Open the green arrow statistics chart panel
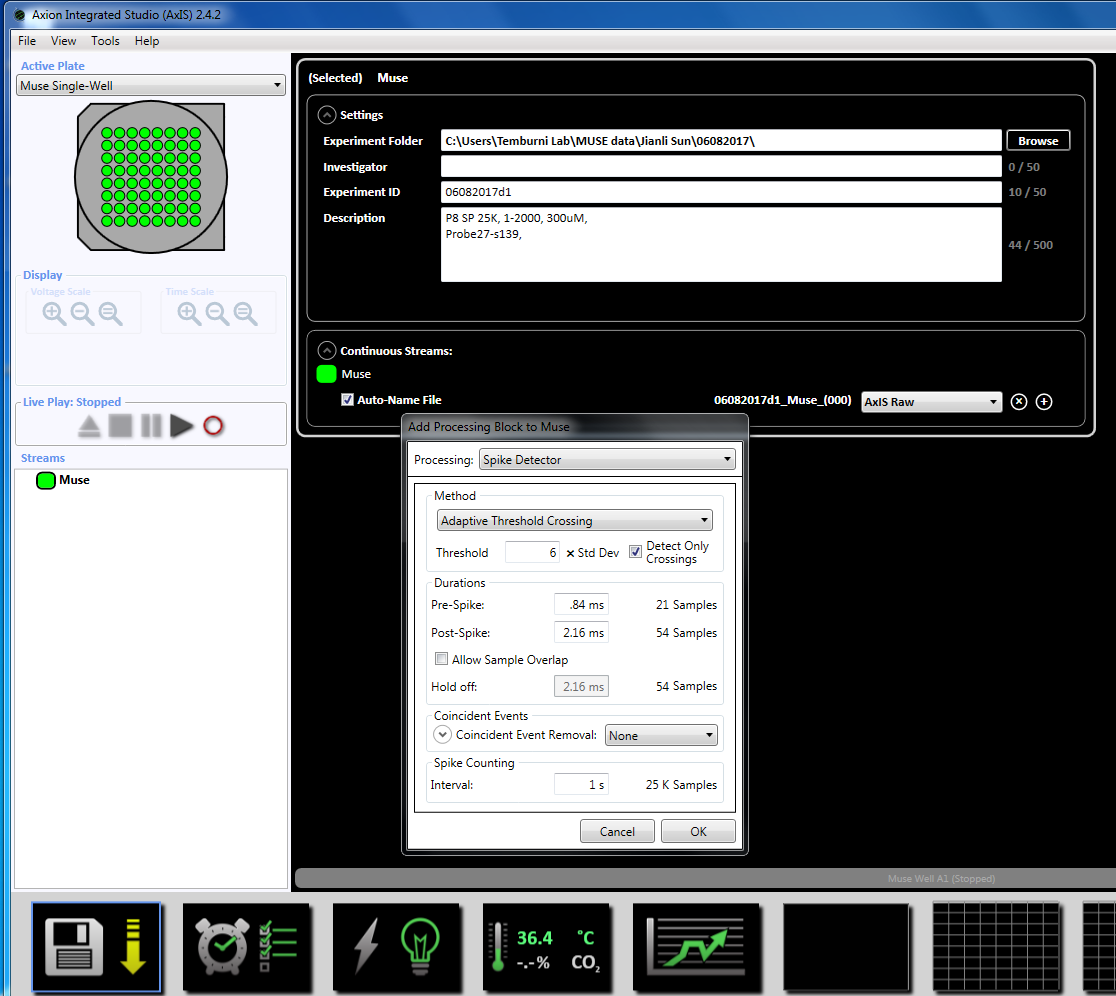The image size is (1116, 996). click(696, 947)
